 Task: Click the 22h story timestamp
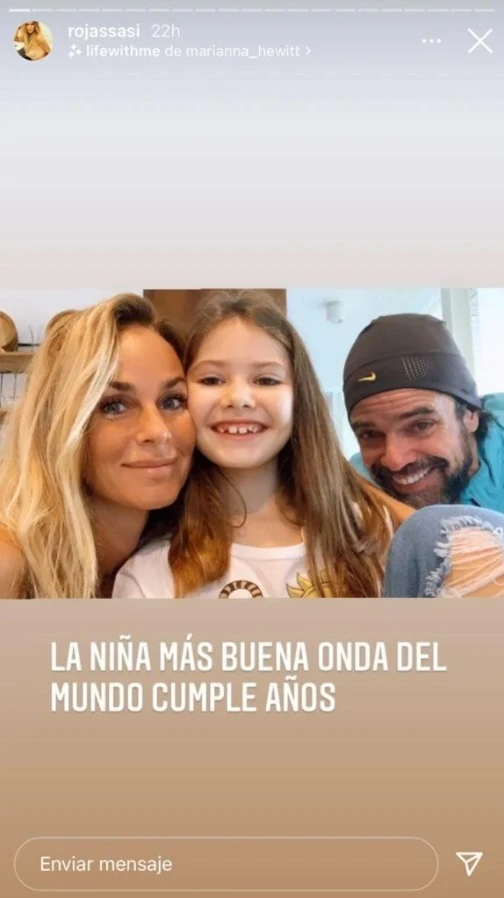166,31
